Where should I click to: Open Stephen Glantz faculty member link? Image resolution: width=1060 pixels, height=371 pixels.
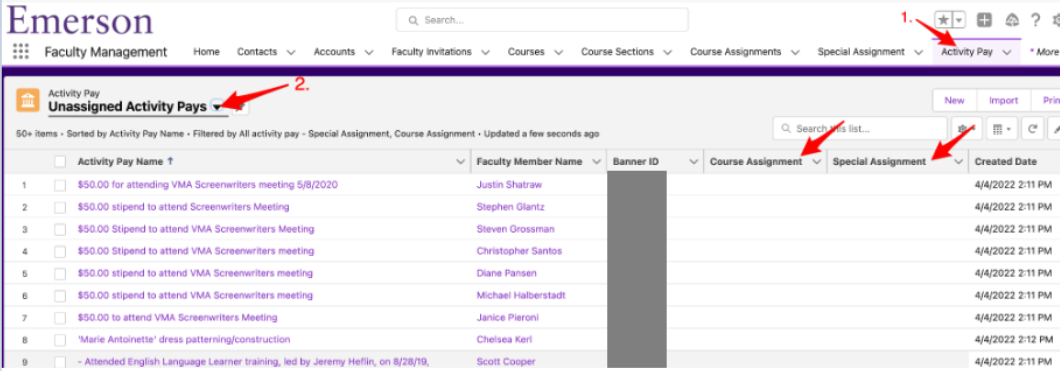pyautogui.click(x=510, y=206)
